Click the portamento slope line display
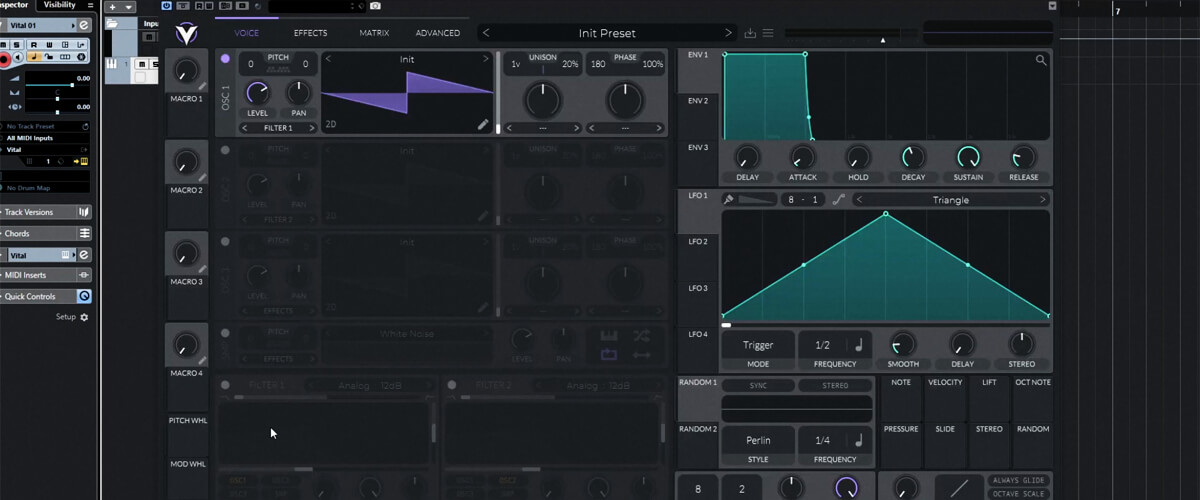Image resolution: width=1200 pixels, height=500 pixels. [x=958, y=487]
